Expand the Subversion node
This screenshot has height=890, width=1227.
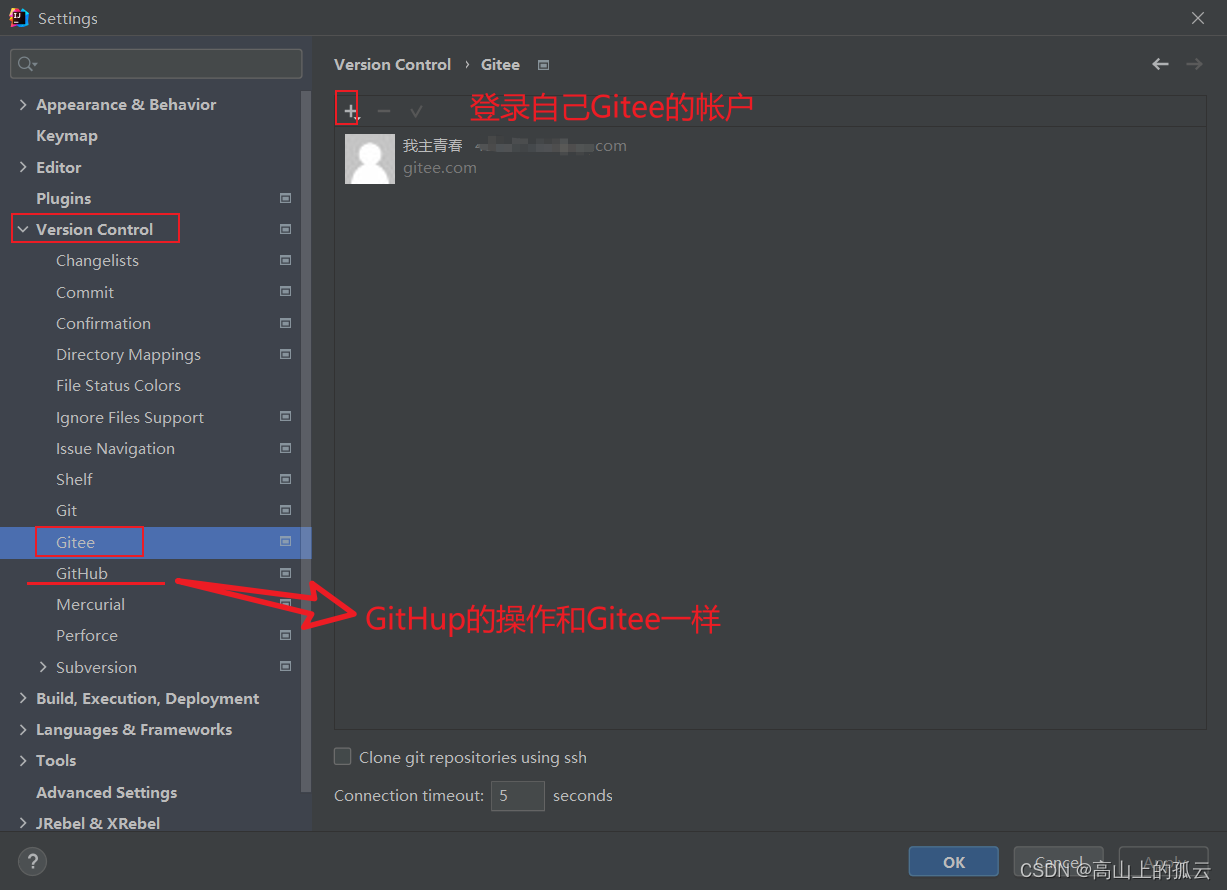coord(43,667)
